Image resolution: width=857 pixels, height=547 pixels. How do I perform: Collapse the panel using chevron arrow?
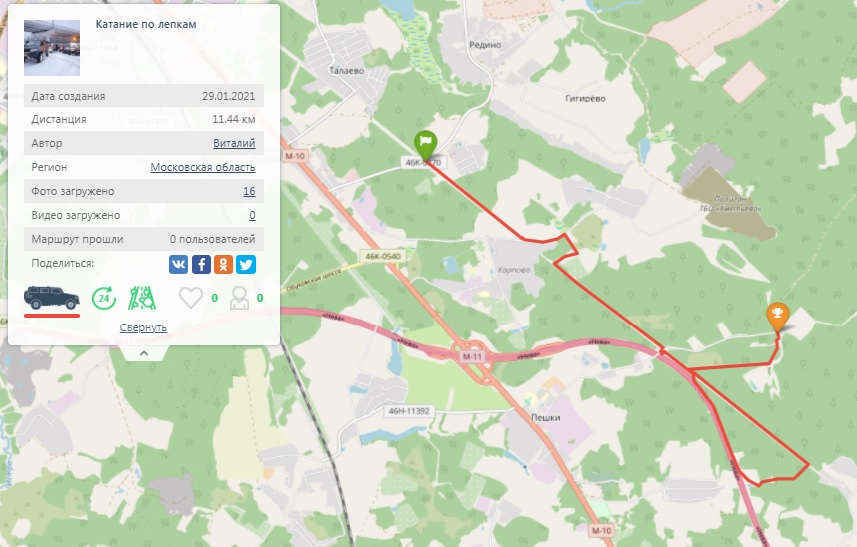[144, 353]
